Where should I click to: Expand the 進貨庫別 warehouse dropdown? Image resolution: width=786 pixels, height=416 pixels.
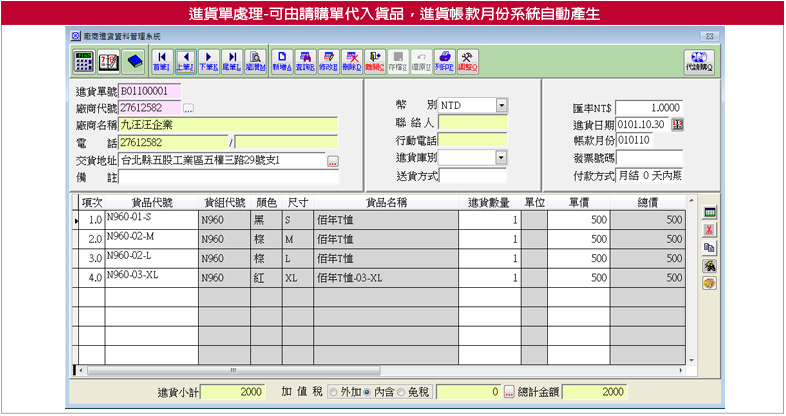coord(501,158)
